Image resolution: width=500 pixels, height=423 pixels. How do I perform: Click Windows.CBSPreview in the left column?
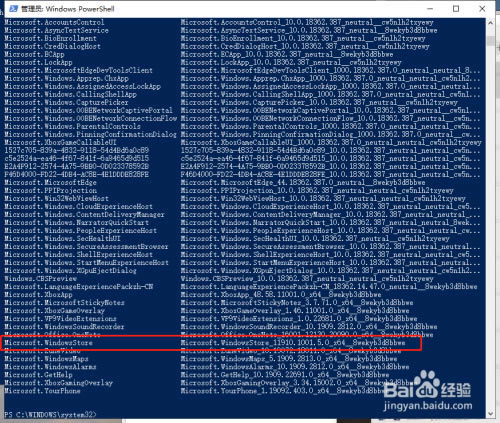point(40,278)
